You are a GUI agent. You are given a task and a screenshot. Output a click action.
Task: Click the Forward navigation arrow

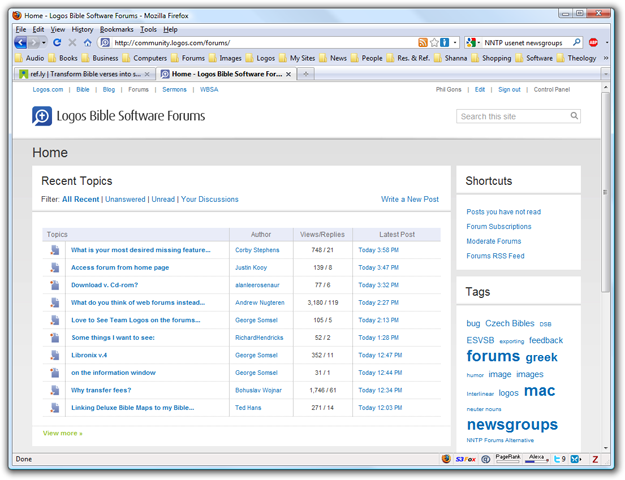tap(34, 43)
